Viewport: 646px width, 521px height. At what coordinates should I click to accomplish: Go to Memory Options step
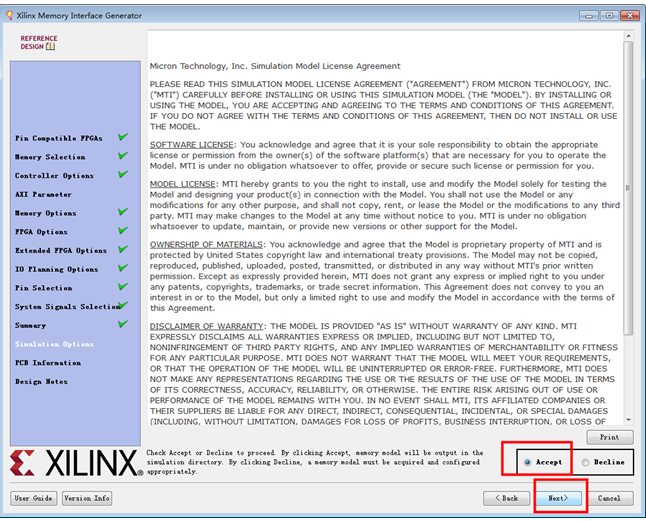coord(46,213)
